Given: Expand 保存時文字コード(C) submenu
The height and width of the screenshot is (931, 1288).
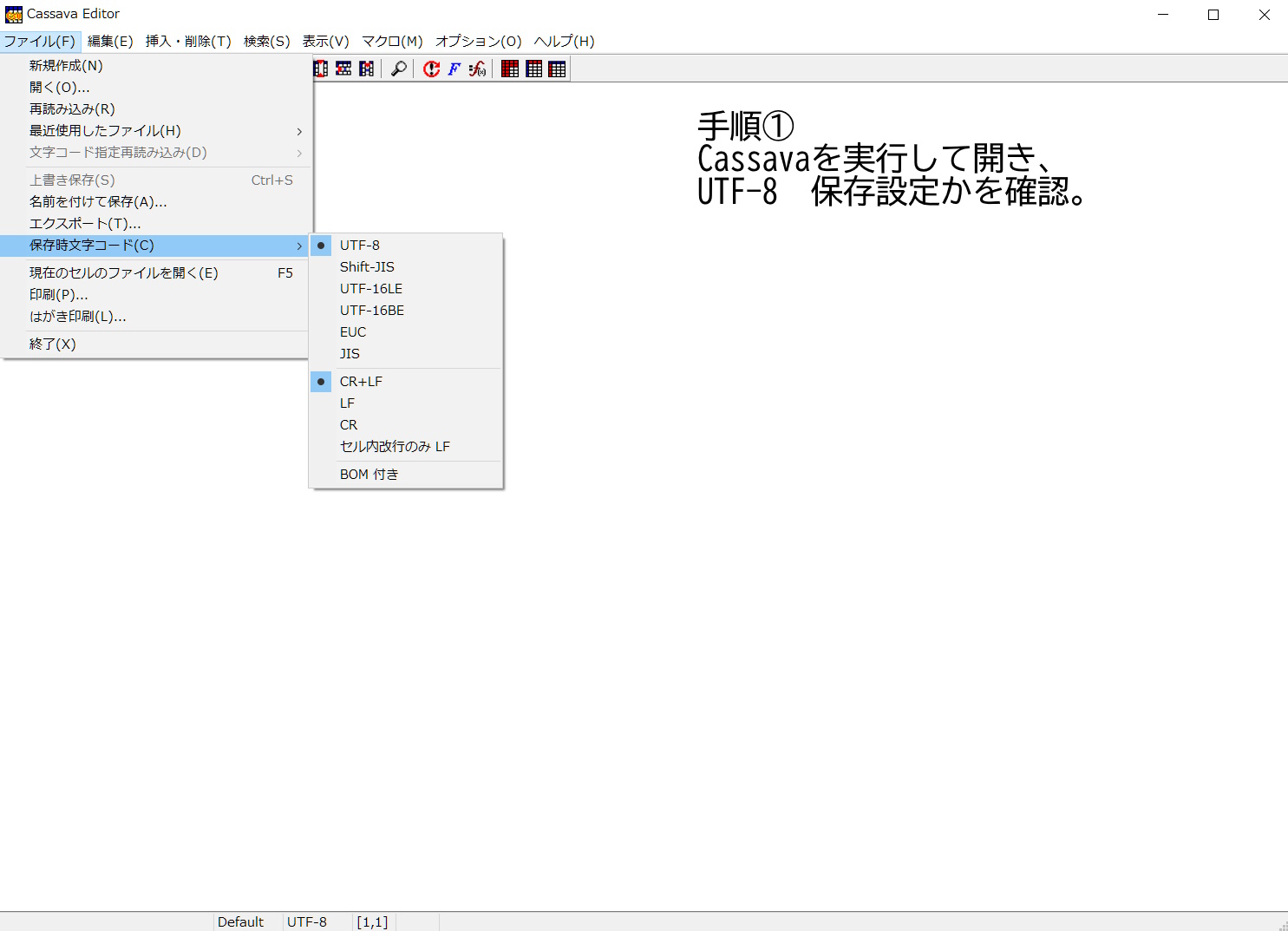Looking at the screenshot, I should point(155,246).
